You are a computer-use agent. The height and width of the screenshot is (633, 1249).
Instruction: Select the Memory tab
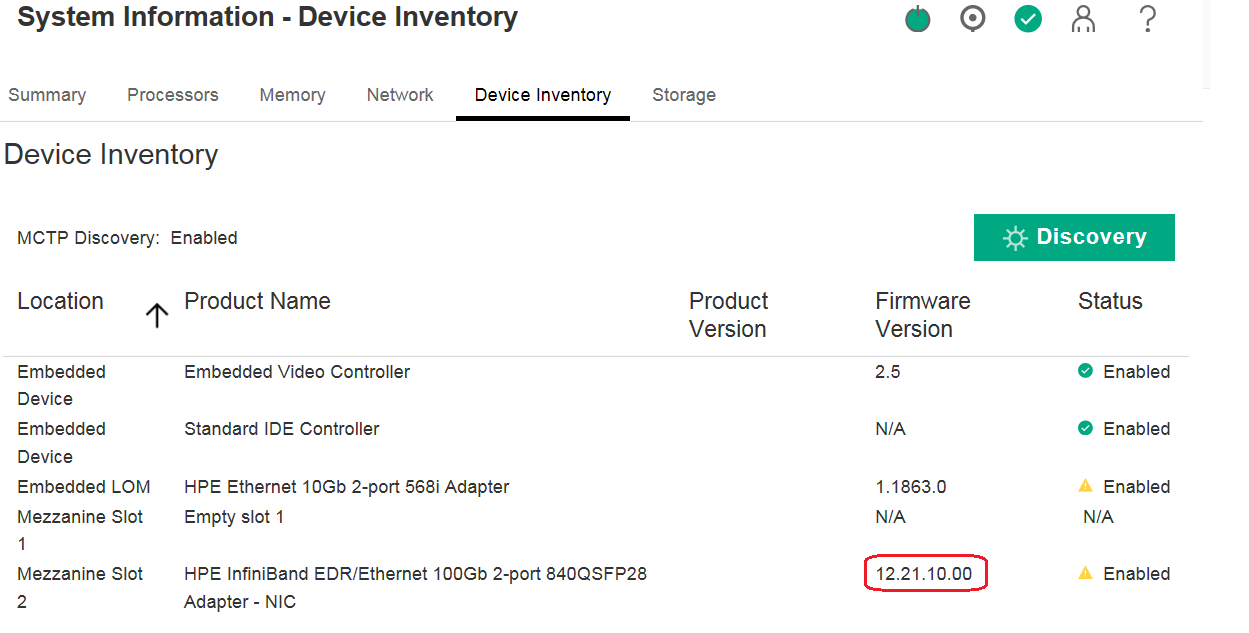pyautogui.click(x=292, y=95)
